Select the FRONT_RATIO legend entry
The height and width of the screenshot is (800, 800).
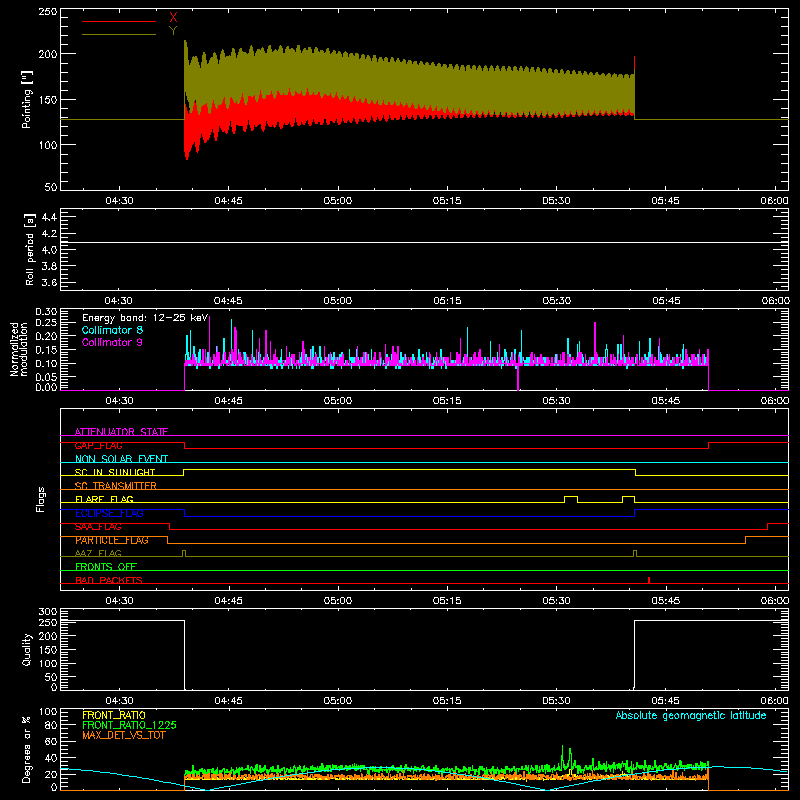tap(114, 715)
